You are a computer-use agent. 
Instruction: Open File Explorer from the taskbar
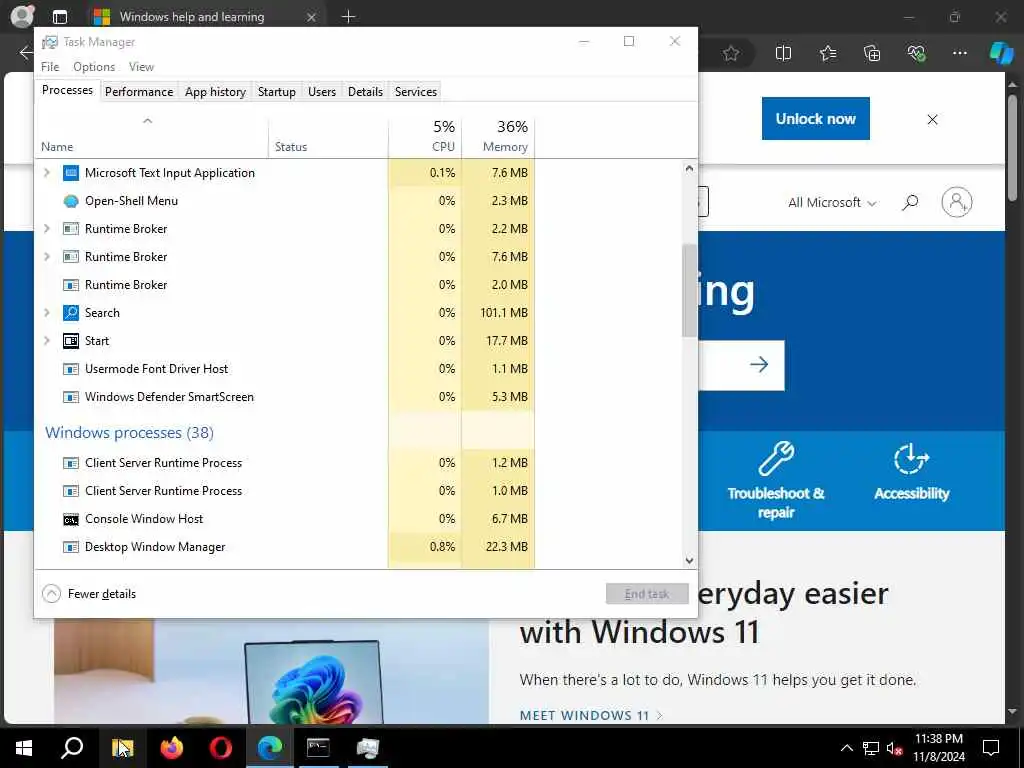[122, 748]
